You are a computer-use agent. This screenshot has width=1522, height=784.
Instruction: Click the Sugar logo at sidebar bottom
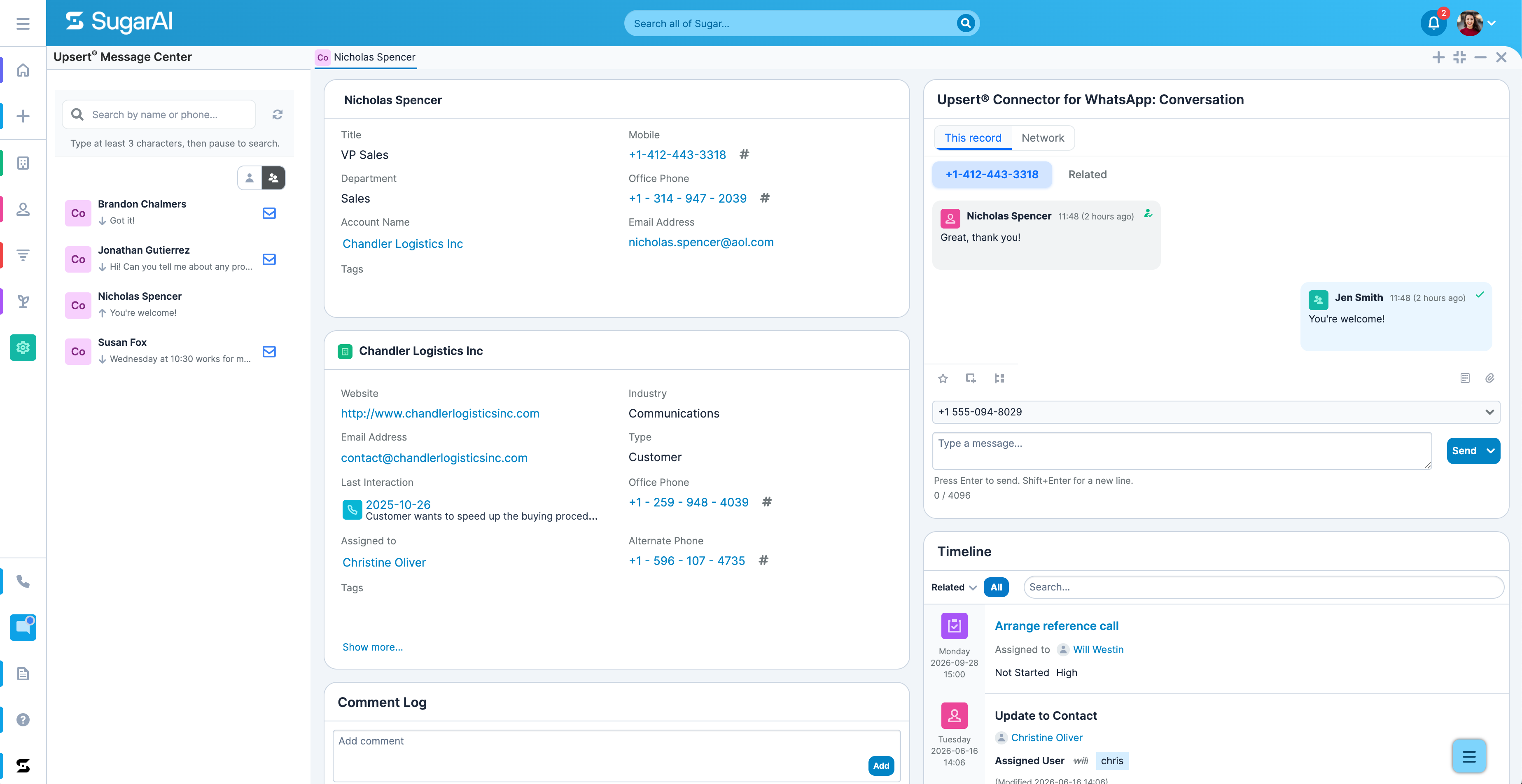point(23,766)
